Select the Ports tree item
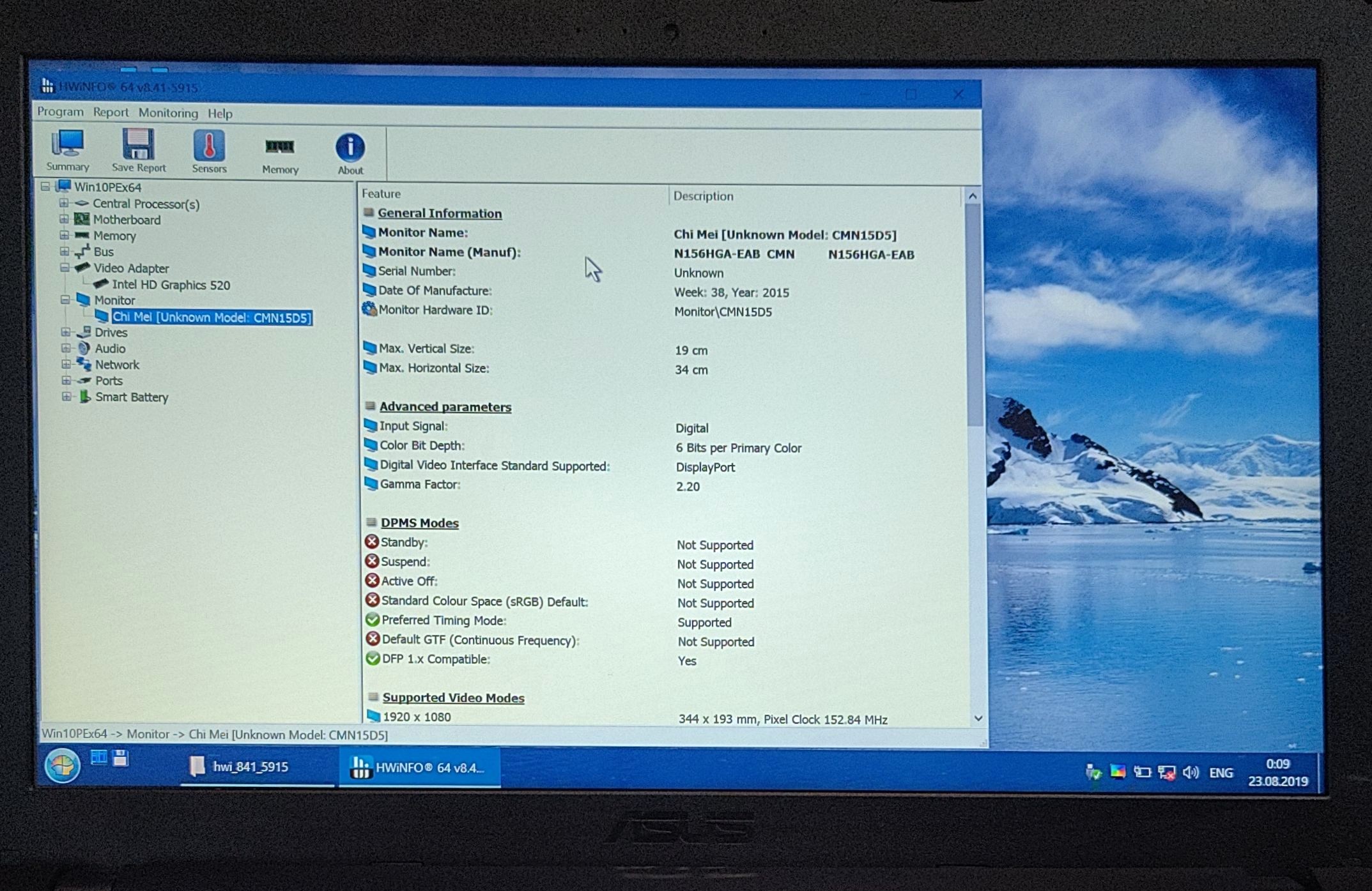1372x891 pixels. click(109, 381)
